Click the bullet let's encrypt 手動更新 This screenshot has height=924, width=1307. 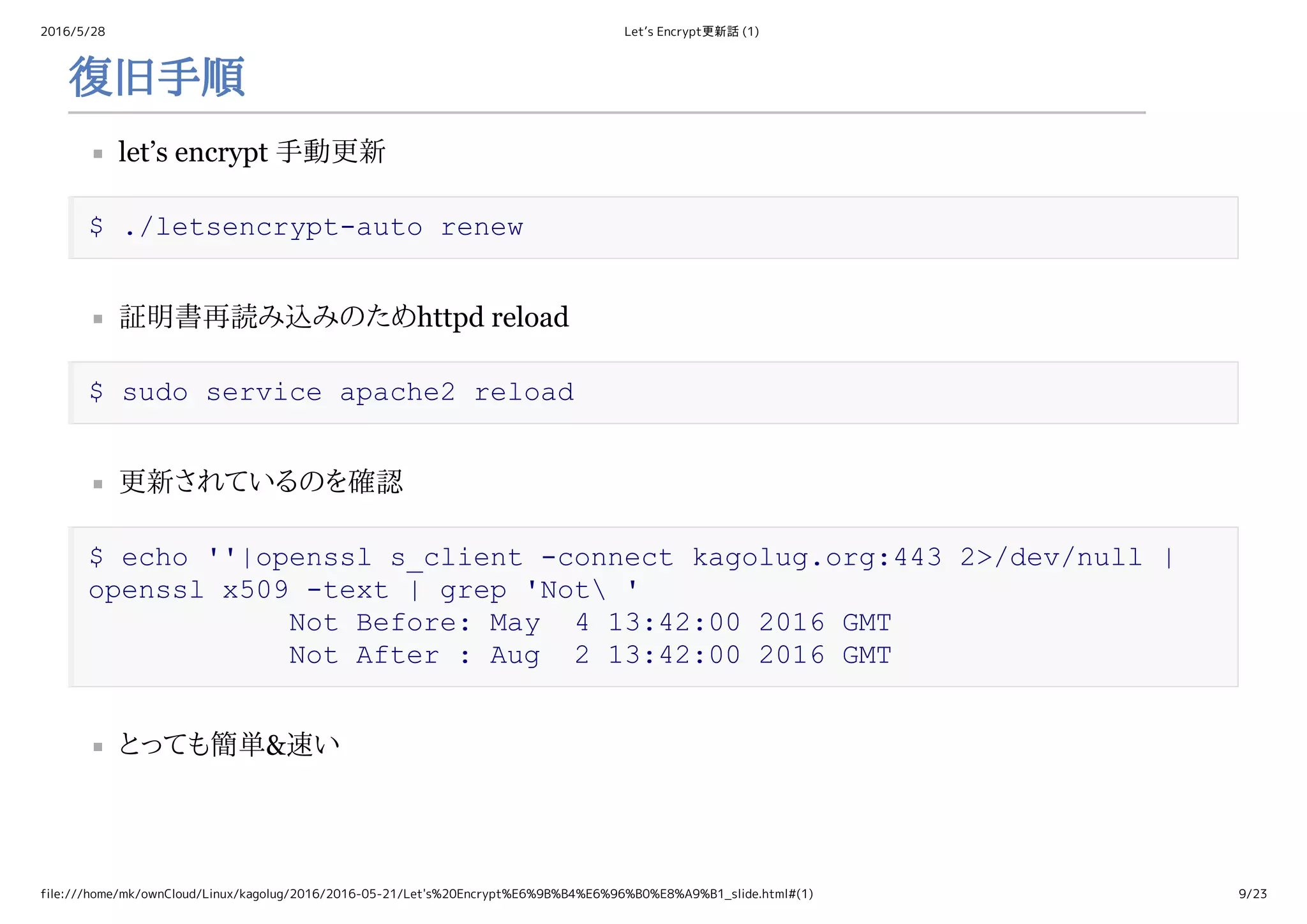click(251, 152)
